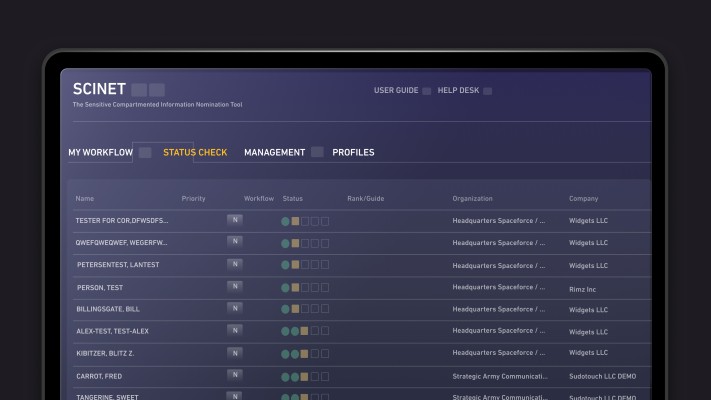The image size is (711, 400).
Task: Click the SCINET logo title
Action: (99, 89)
